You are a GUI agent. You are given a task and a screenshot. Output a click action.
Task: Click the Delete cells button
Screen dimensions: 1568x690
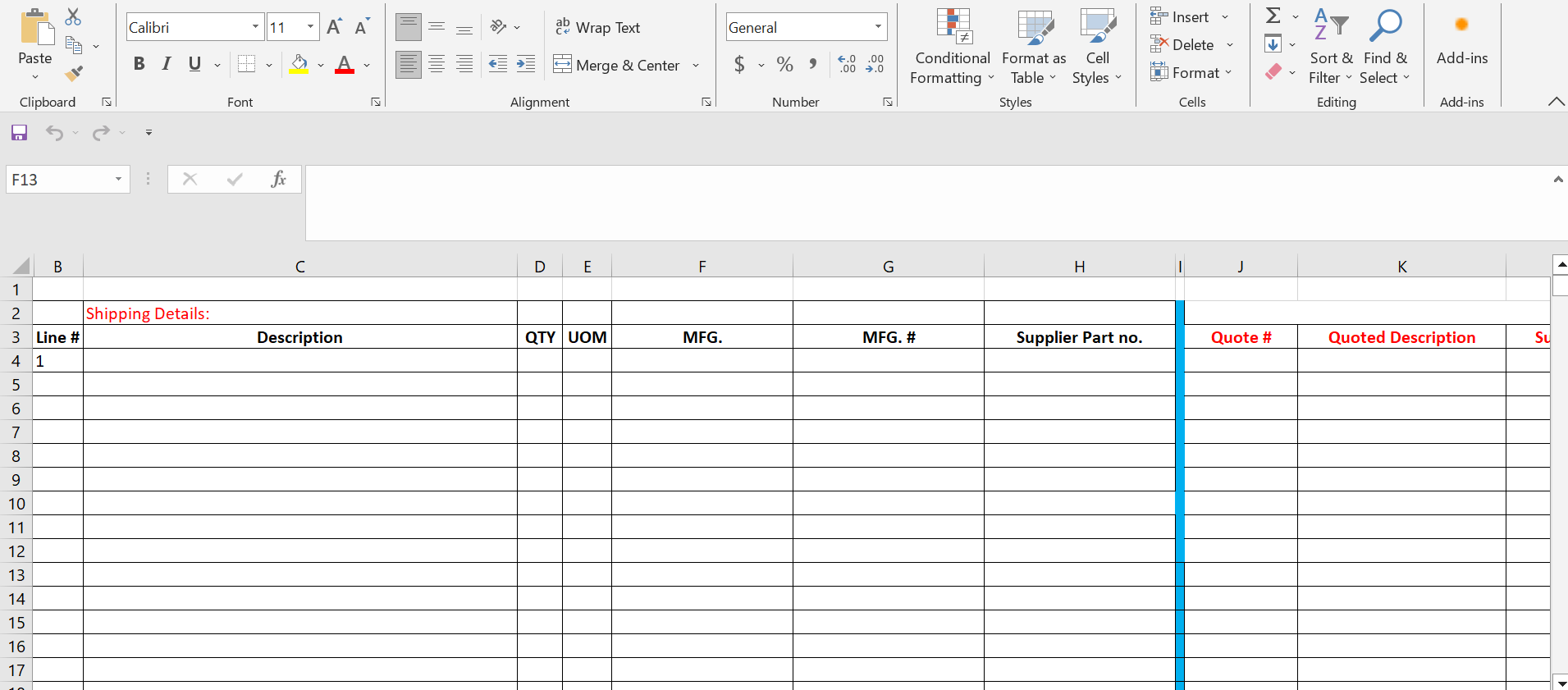(x=1182, y=44)
